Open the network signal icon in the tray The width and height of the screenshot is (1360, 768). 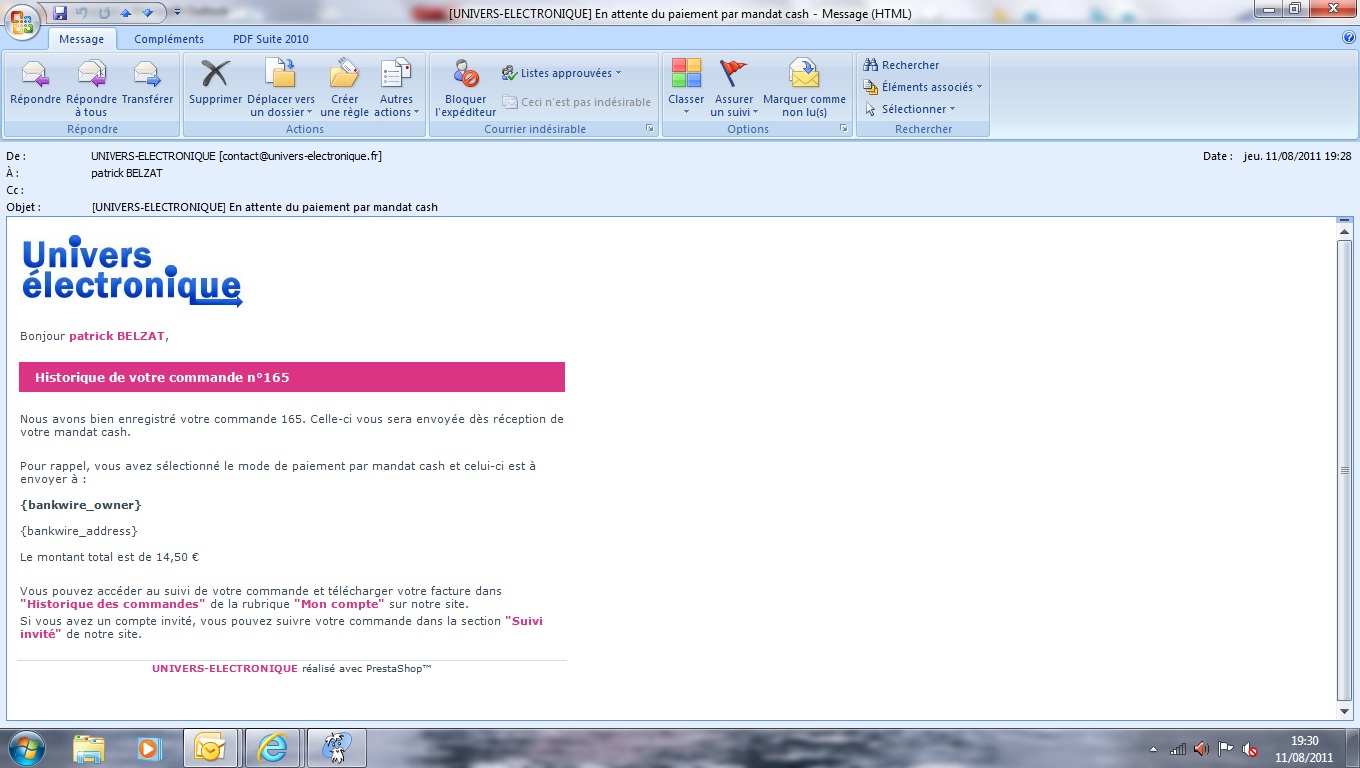(x=1178, y=748)
